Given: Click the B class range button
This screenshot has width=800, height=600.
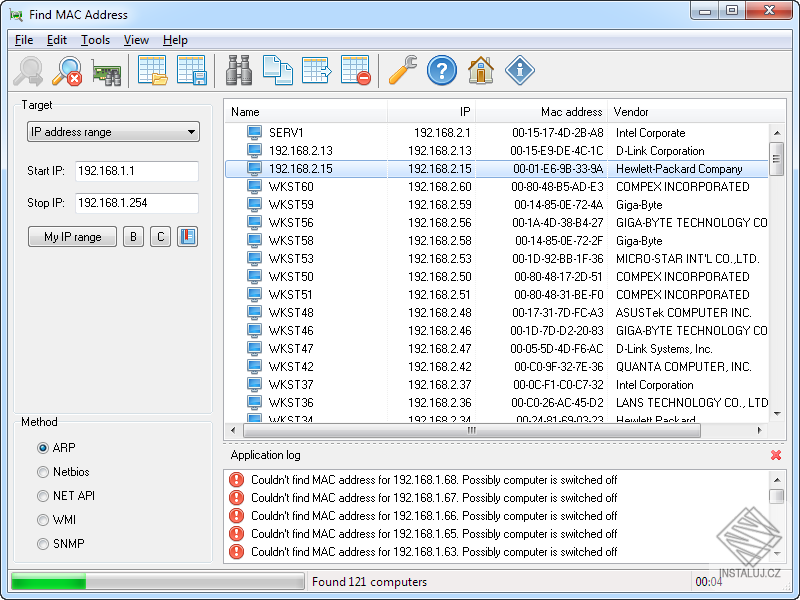Looking at the screenshot, I should 133,237.
